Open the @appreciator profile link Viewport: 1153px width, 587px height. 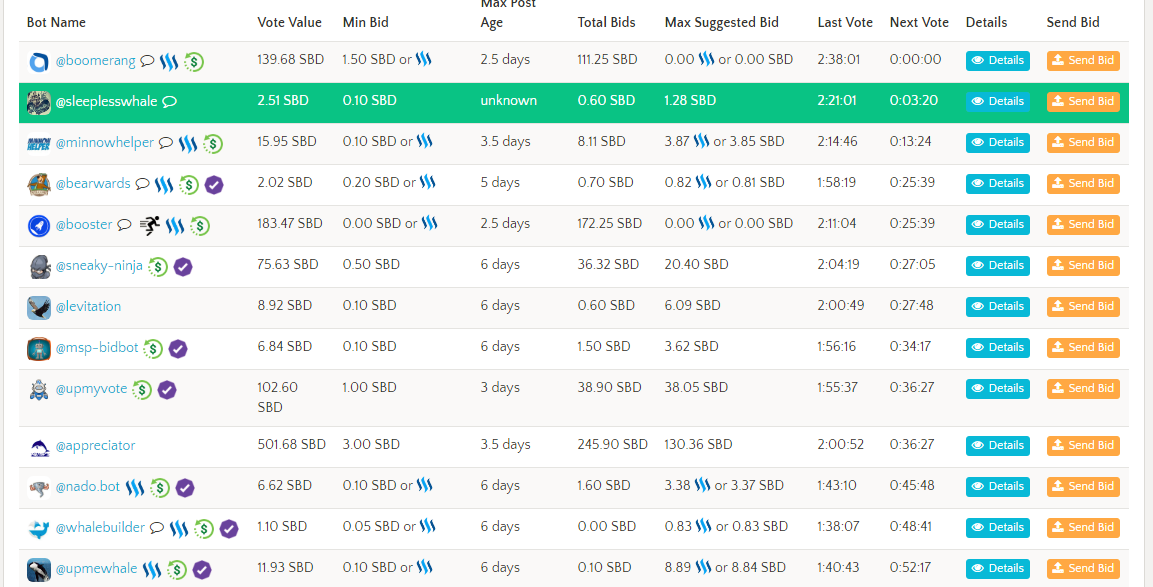pyautogui.click(x=96, y=446)
